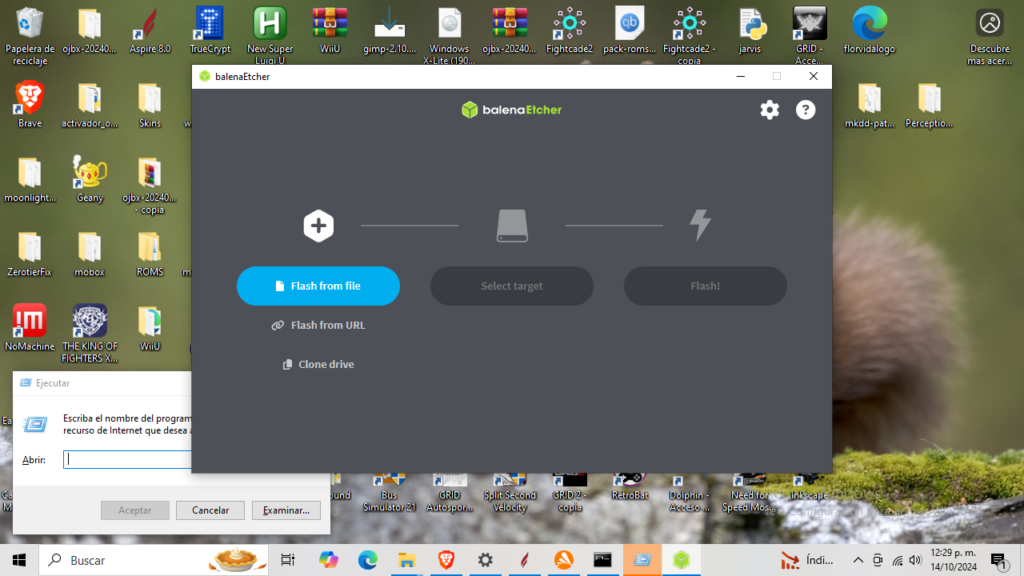Select the pack-roms torrent file icon
This screenshot has width=1024, height=576.
pyautogui.click(x=630, y=31)
